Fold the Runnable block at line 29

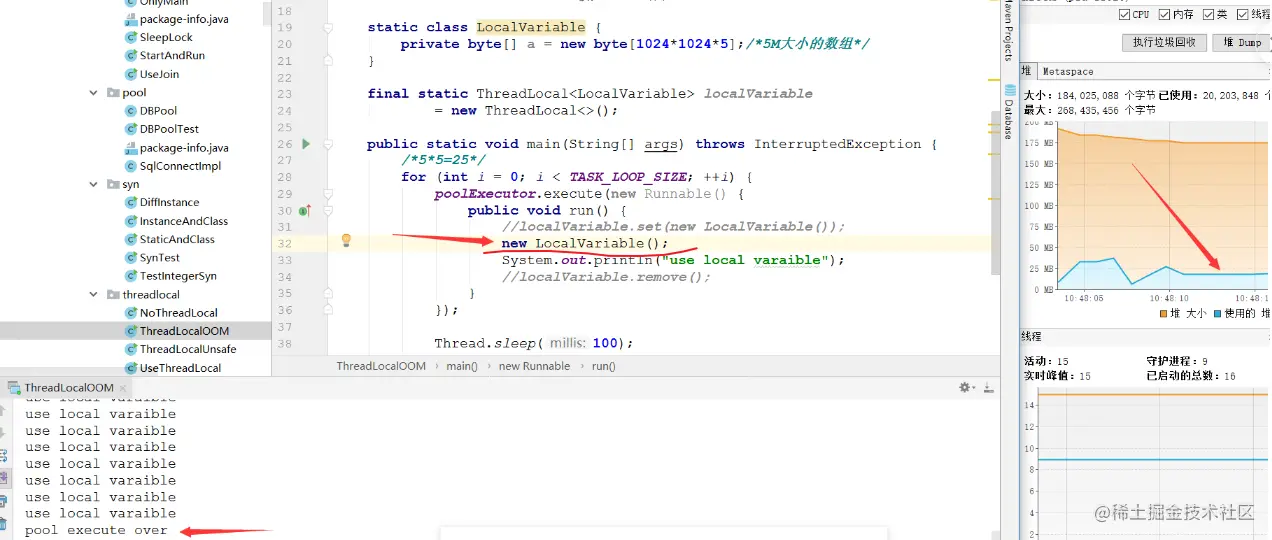(328, 194)
